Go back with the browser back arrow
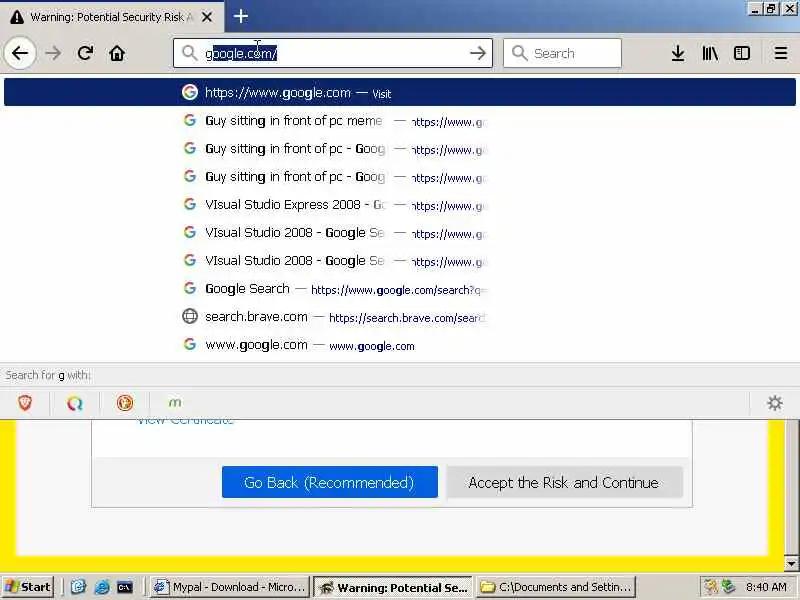 tap(20, 53)
